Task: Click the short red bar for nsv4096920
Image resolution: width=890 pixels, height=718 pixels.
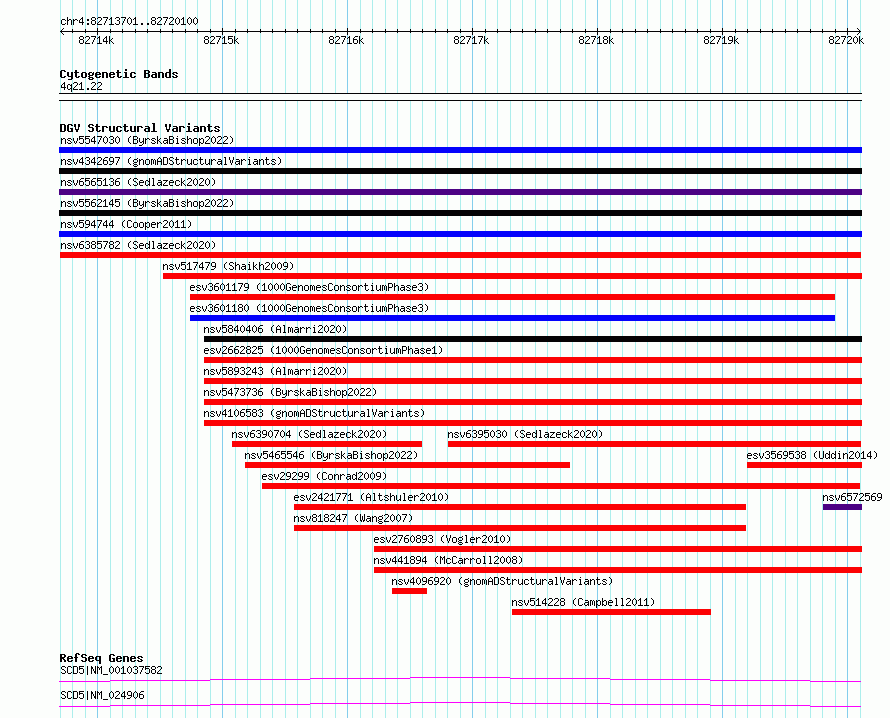Action: click(409, 591)
